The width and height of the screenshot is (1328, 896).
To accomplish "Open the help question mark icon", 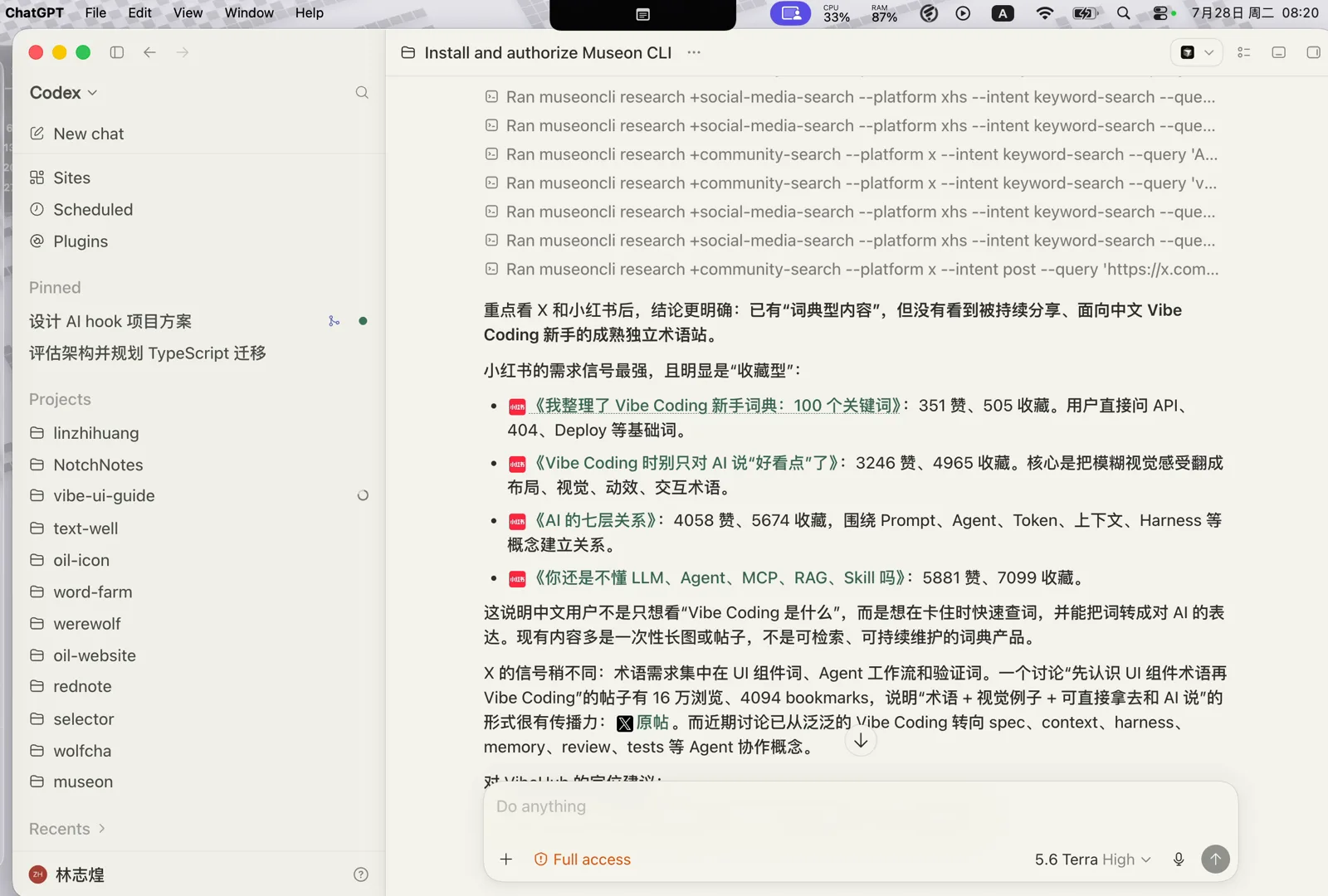I will (361, 874).
